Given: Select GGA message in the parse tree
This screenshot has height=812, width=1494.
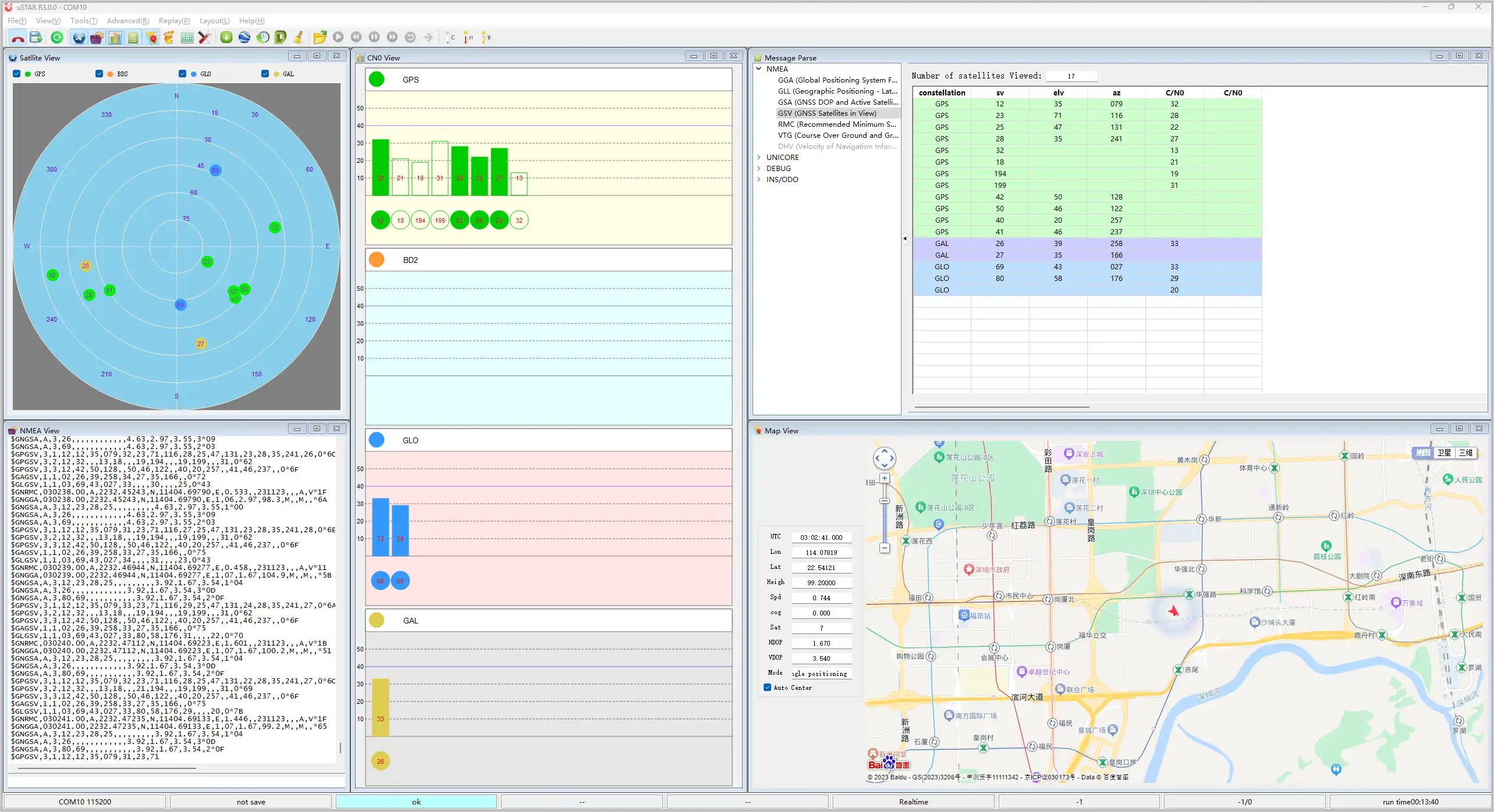Looking at the screenshot, I should pos(837,80).
